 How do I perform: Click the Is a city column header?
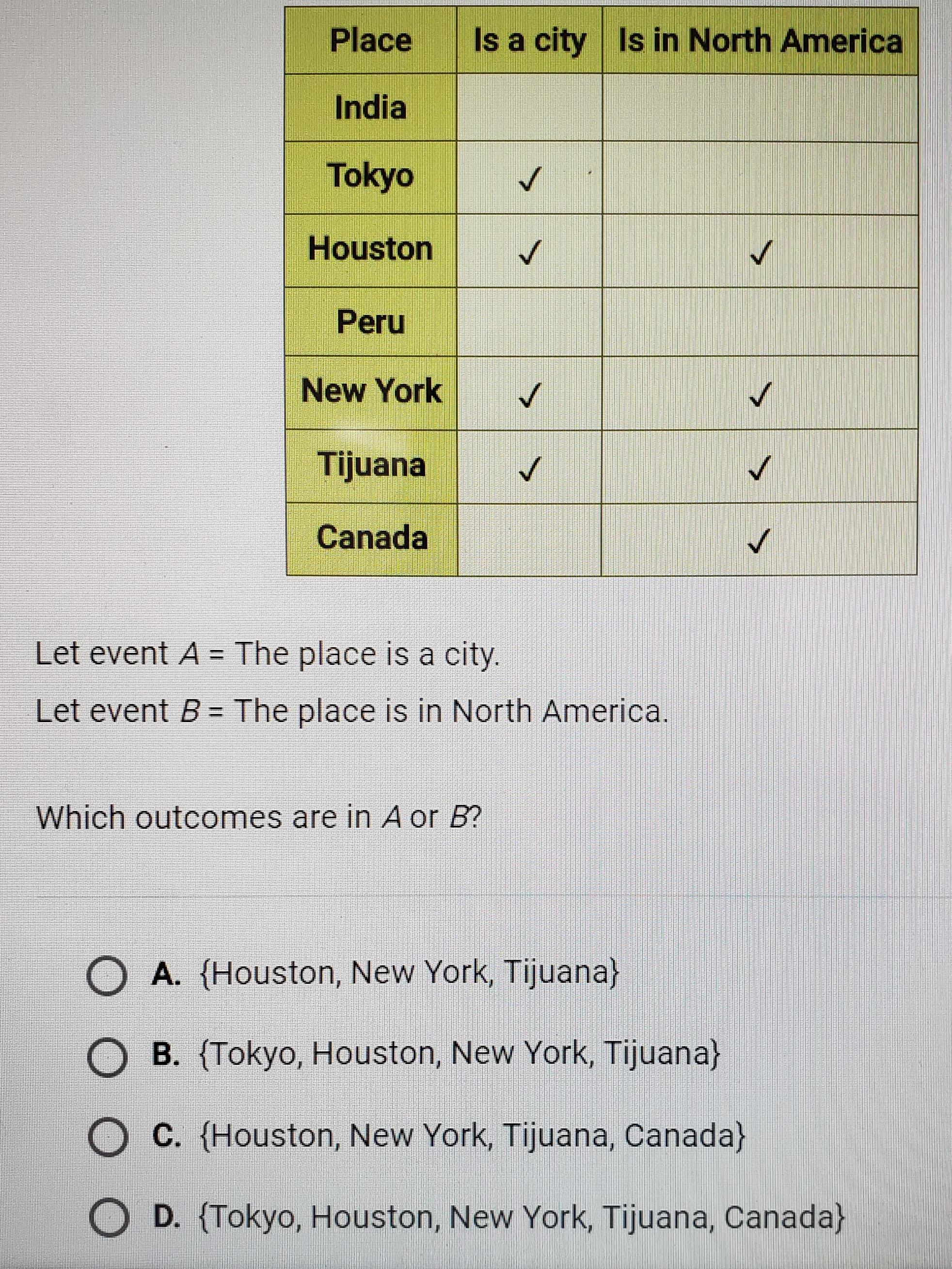click(529, 41)
